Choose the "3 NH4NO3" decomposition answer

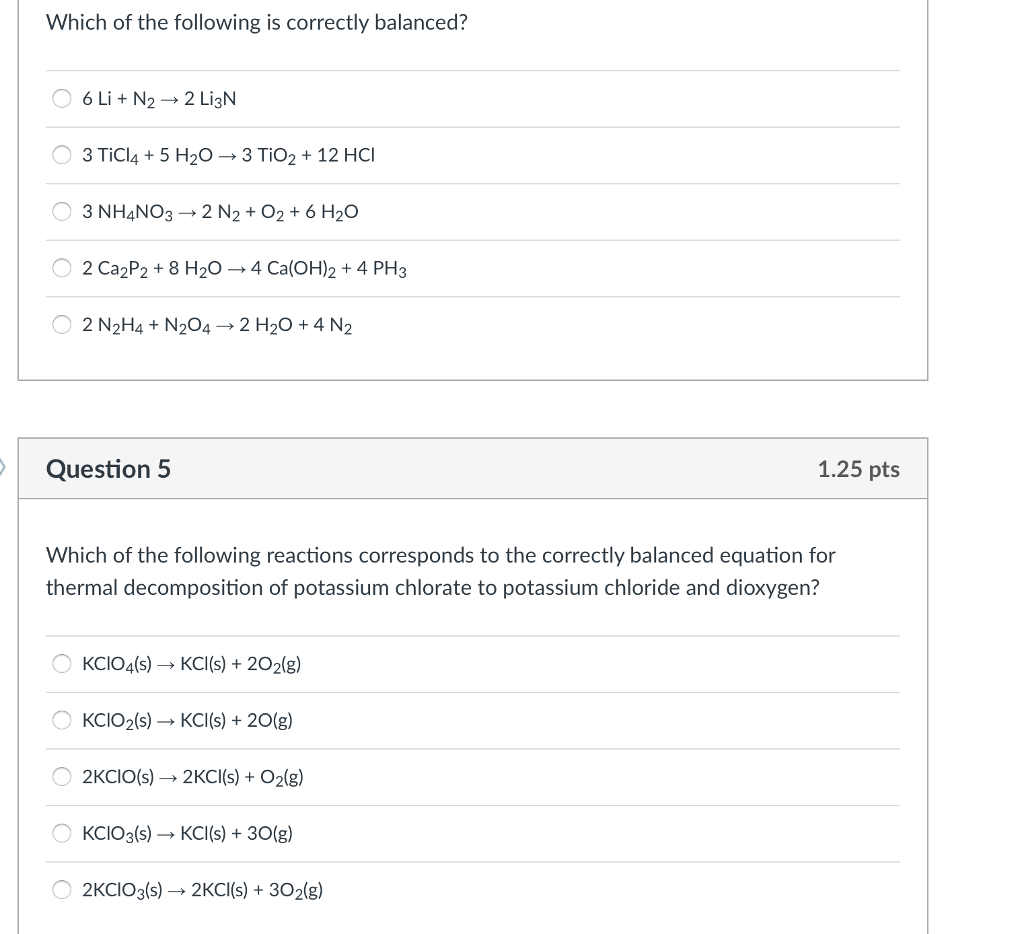[62, 211]
